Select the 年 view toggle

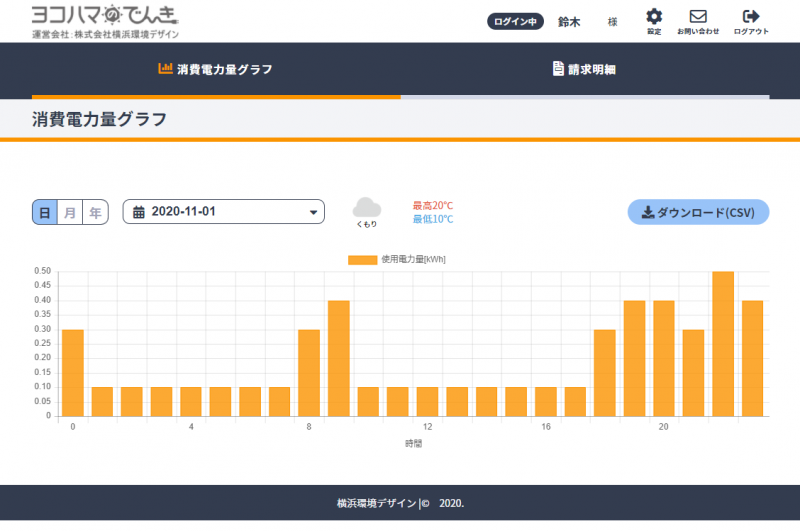[95, 212]
